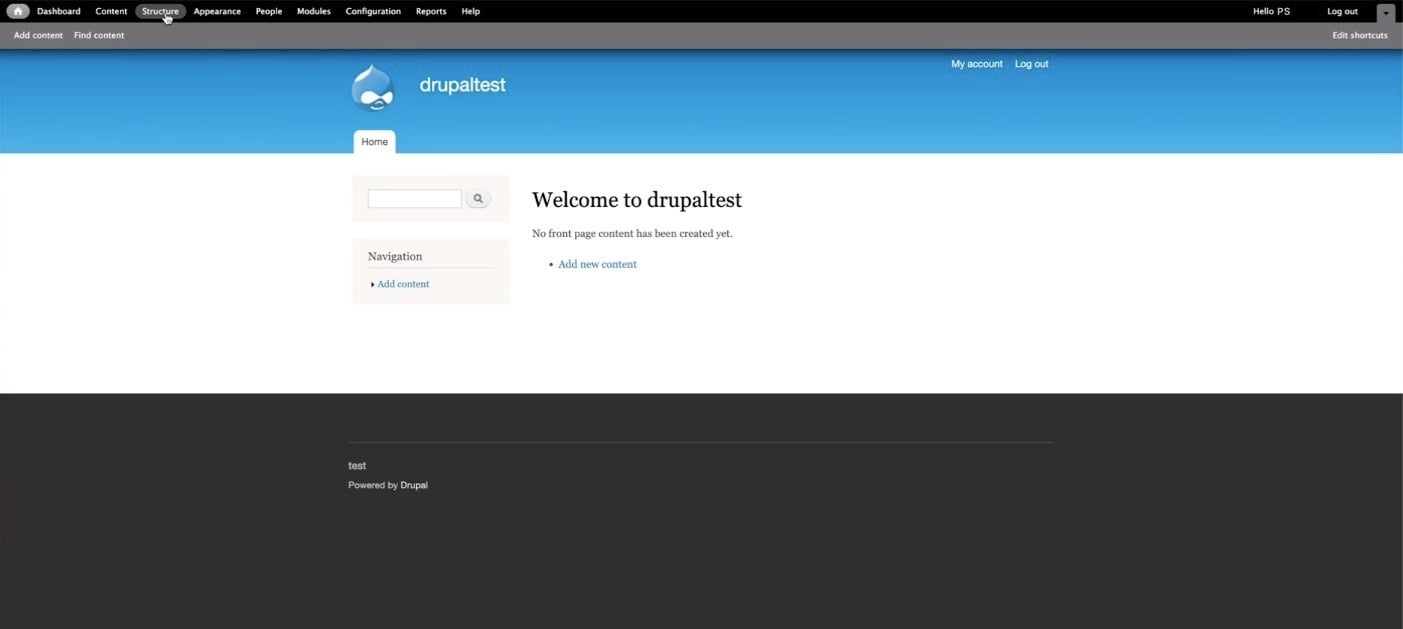
Task: Click Add content shortcut
Action: [38, 35]
